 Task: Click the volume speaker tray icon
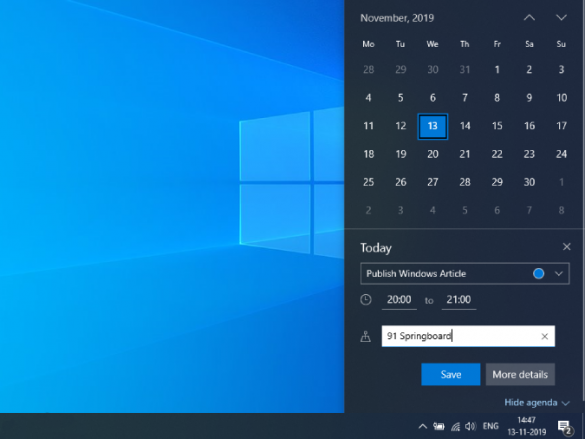[470, 426]
